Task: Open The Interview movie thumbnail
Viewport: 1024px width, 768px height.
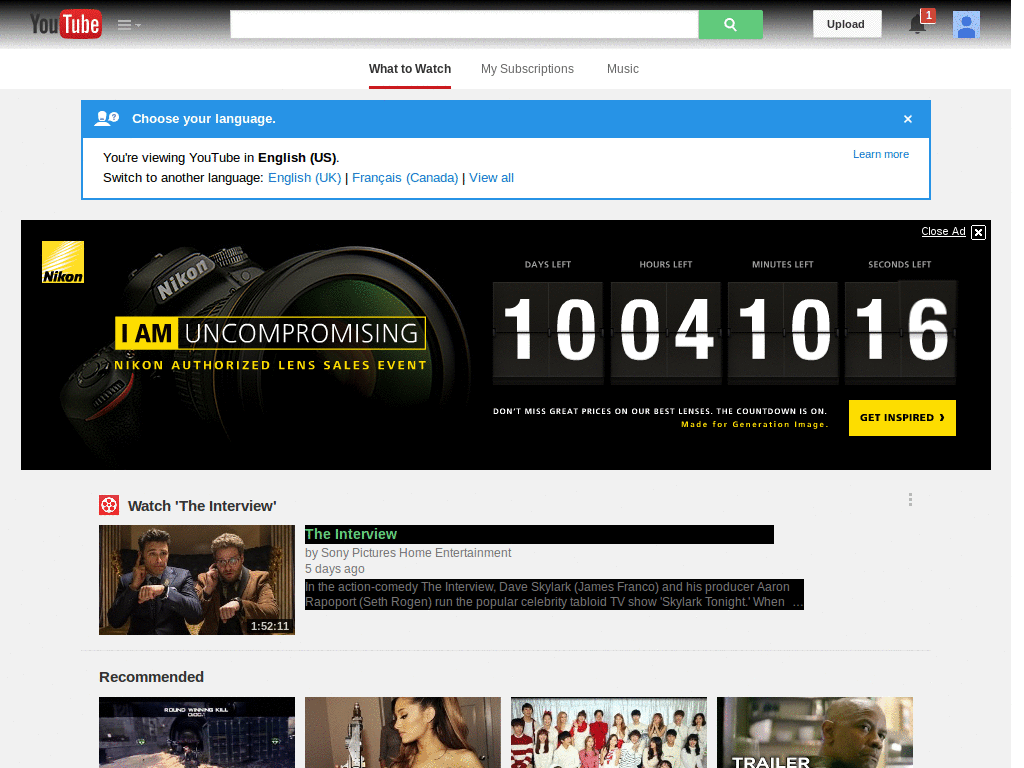Action: pyautogui.click(x=197, y=580)
